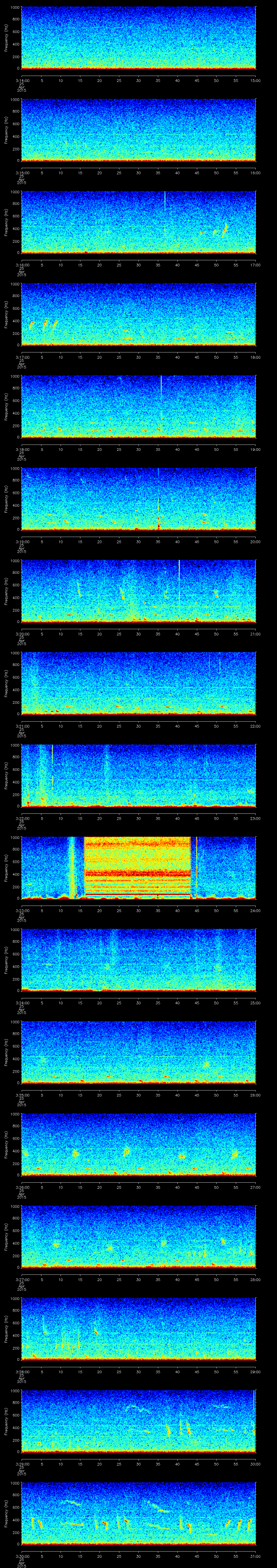Select the spectrogram for minute 3:19:00
The image size is (277, 1568).
pyautogui.click(x=138, y=500)
